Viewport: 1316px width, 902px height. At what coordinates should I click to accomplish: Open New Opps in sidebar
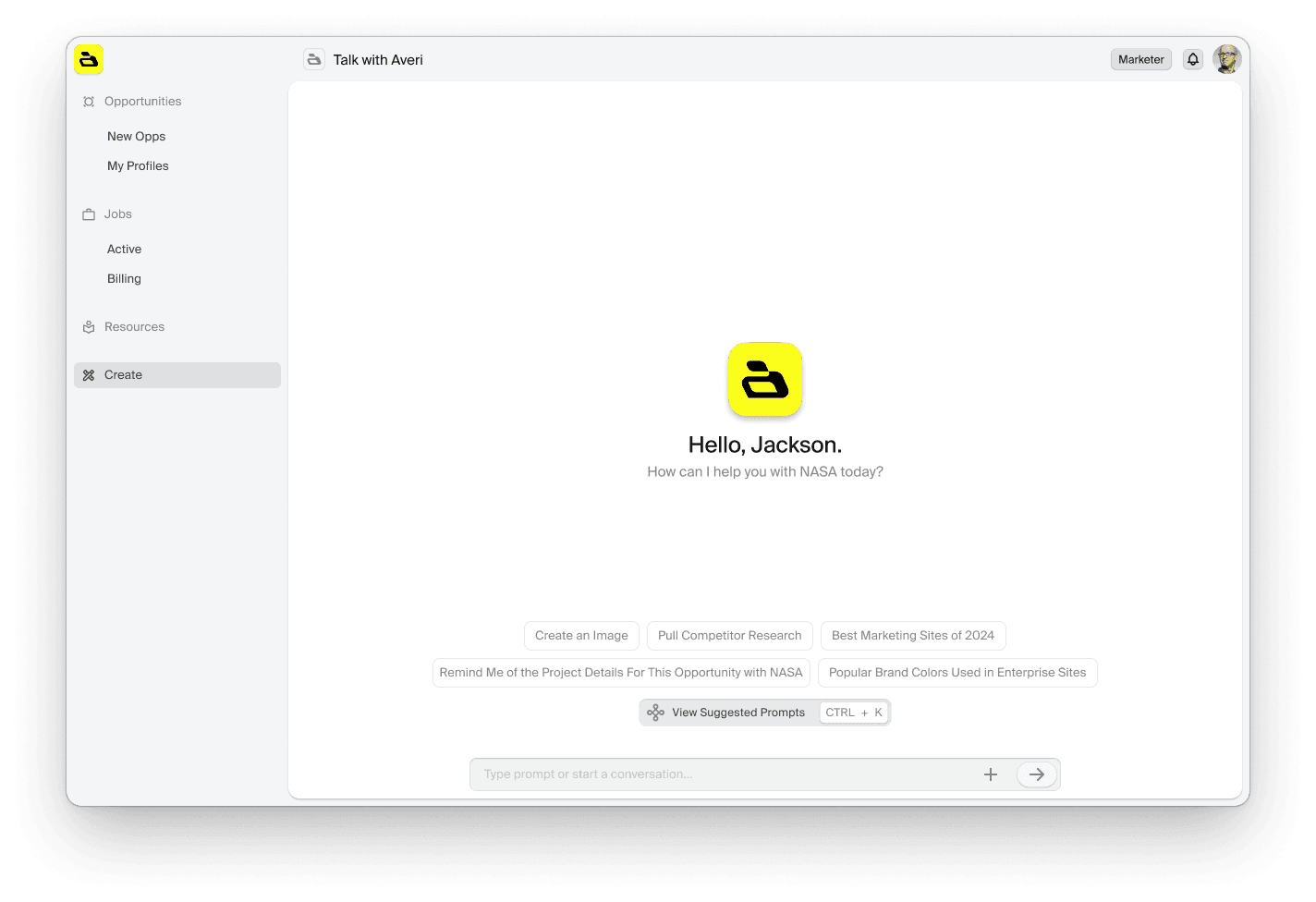coord(137,137)
